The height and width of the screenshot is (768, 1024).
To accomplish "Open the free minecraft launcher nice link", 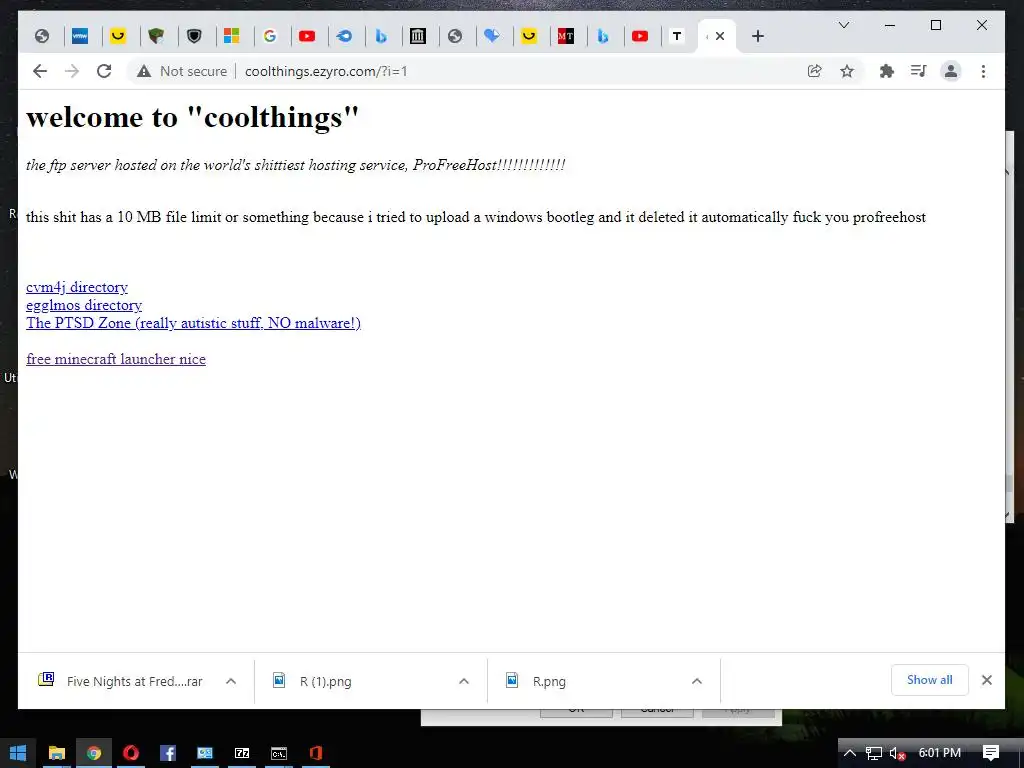I will pos(116,359).
